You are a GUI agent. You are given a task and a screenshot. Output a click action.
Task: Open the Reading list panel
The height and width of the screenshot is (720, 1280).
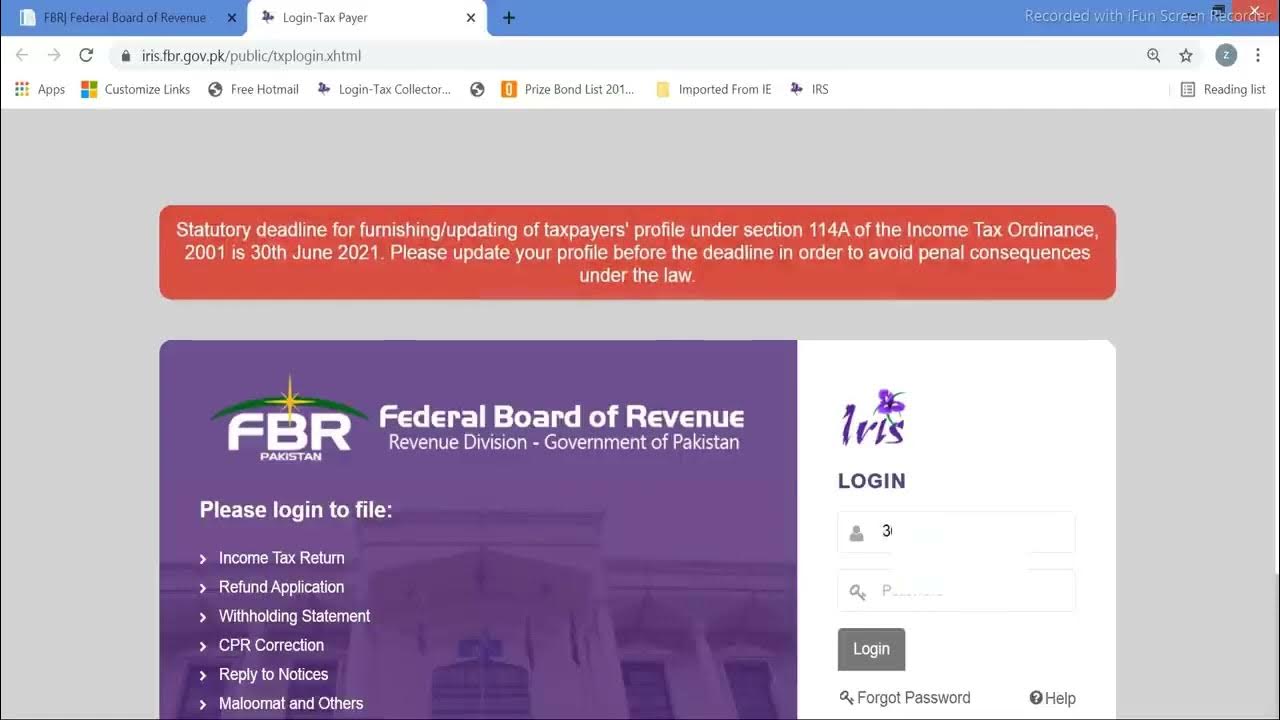click(1222, 89)
